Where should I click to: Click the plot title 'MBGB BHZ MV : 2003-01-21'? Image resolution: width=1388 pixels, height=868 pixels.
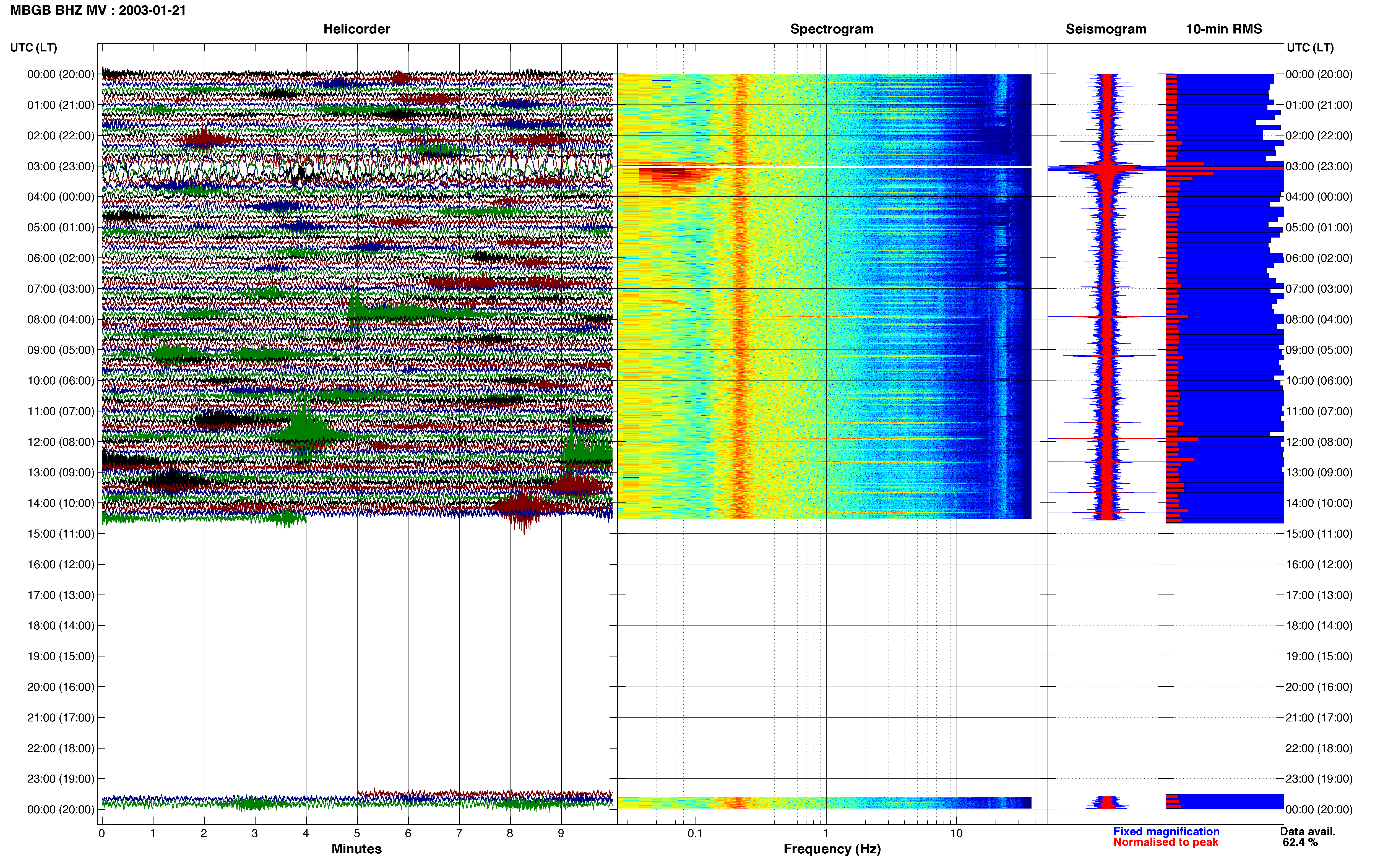[98, 10]
